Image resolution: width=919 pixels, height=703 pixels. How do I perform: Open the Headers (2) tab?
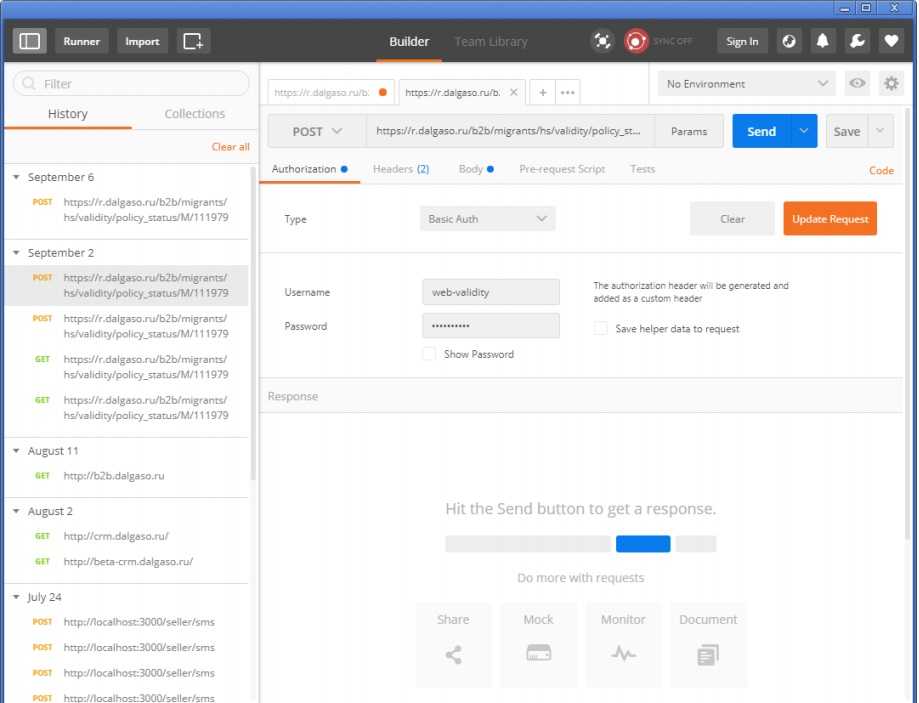click(x=400, y=169)
